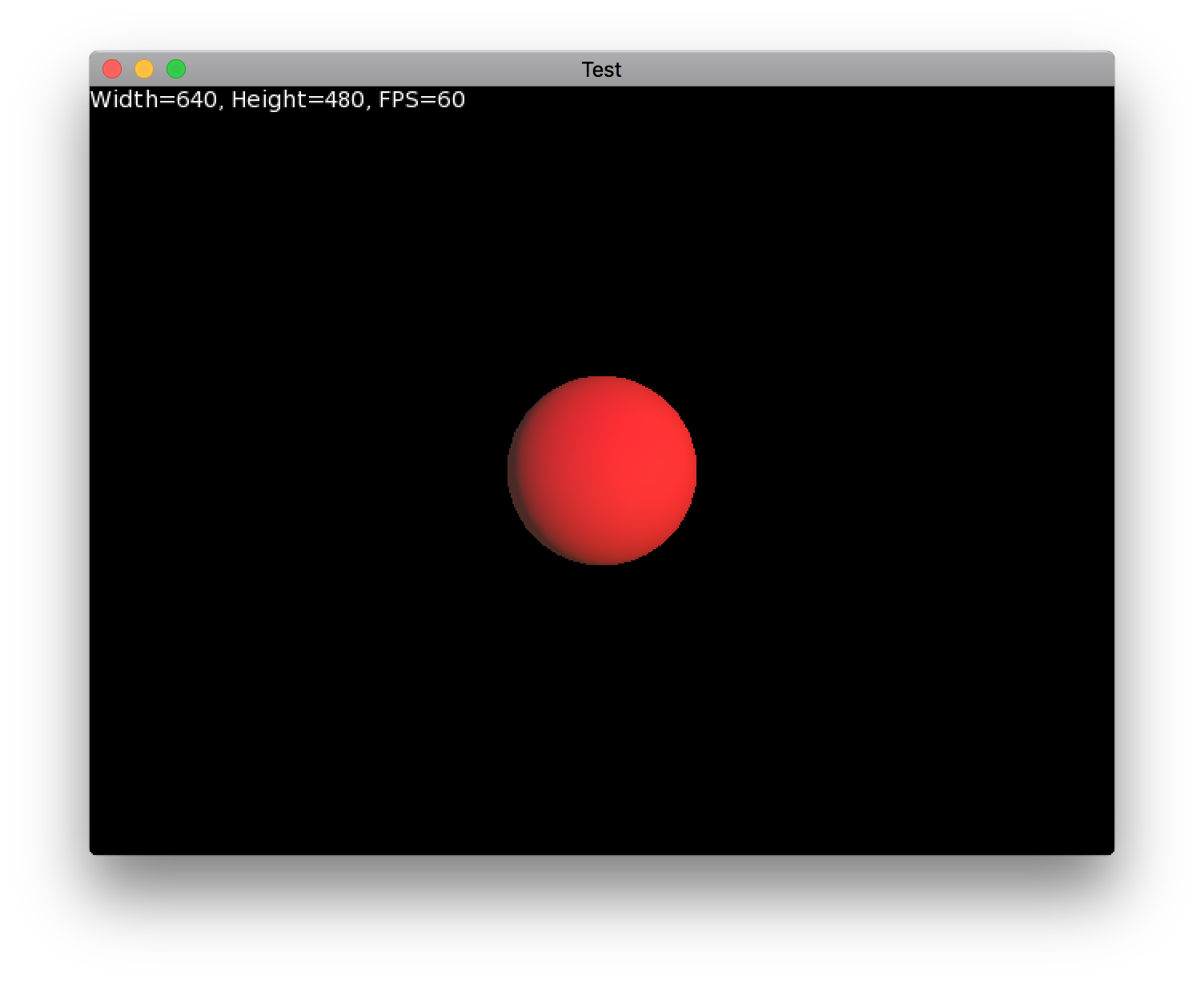Minimize the Test window using yellow button
This screenshot has height=983, width=1204.
[144, 70]
